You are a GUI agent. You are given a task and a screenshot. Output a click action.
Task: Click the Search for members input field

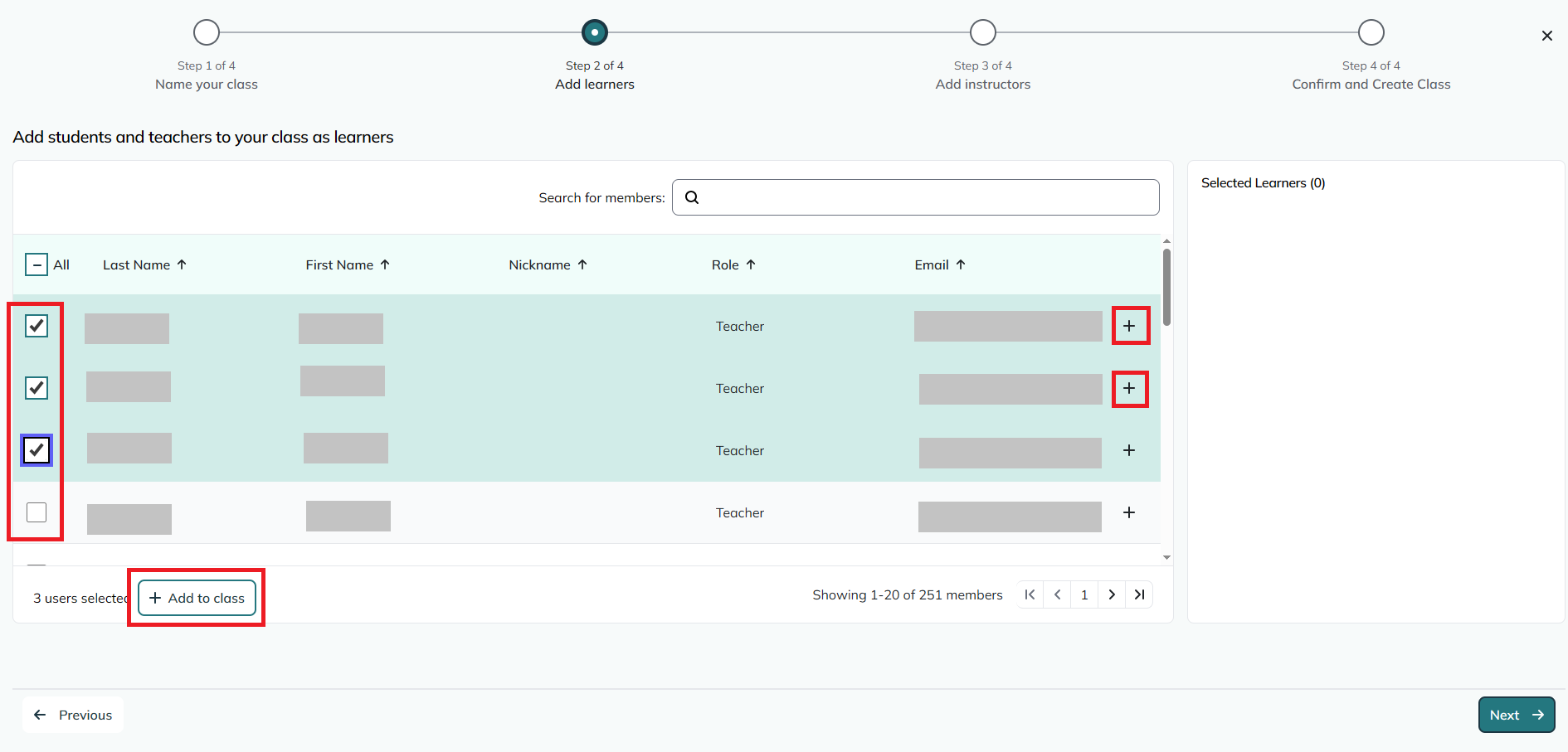coord(915,197)
